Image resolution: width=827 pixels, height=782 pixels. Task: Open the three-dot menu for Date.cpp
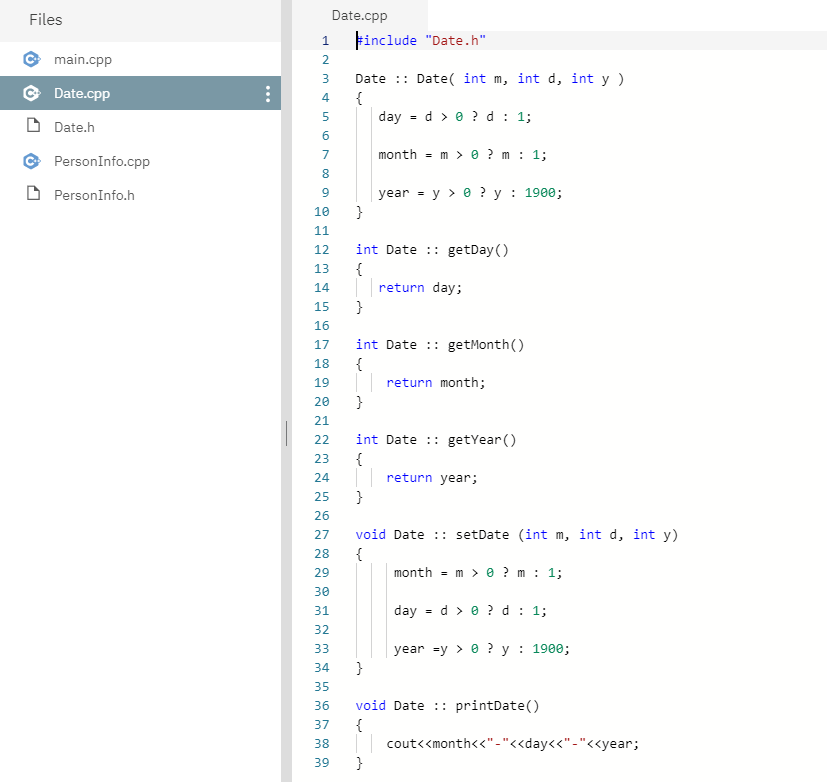268,93
